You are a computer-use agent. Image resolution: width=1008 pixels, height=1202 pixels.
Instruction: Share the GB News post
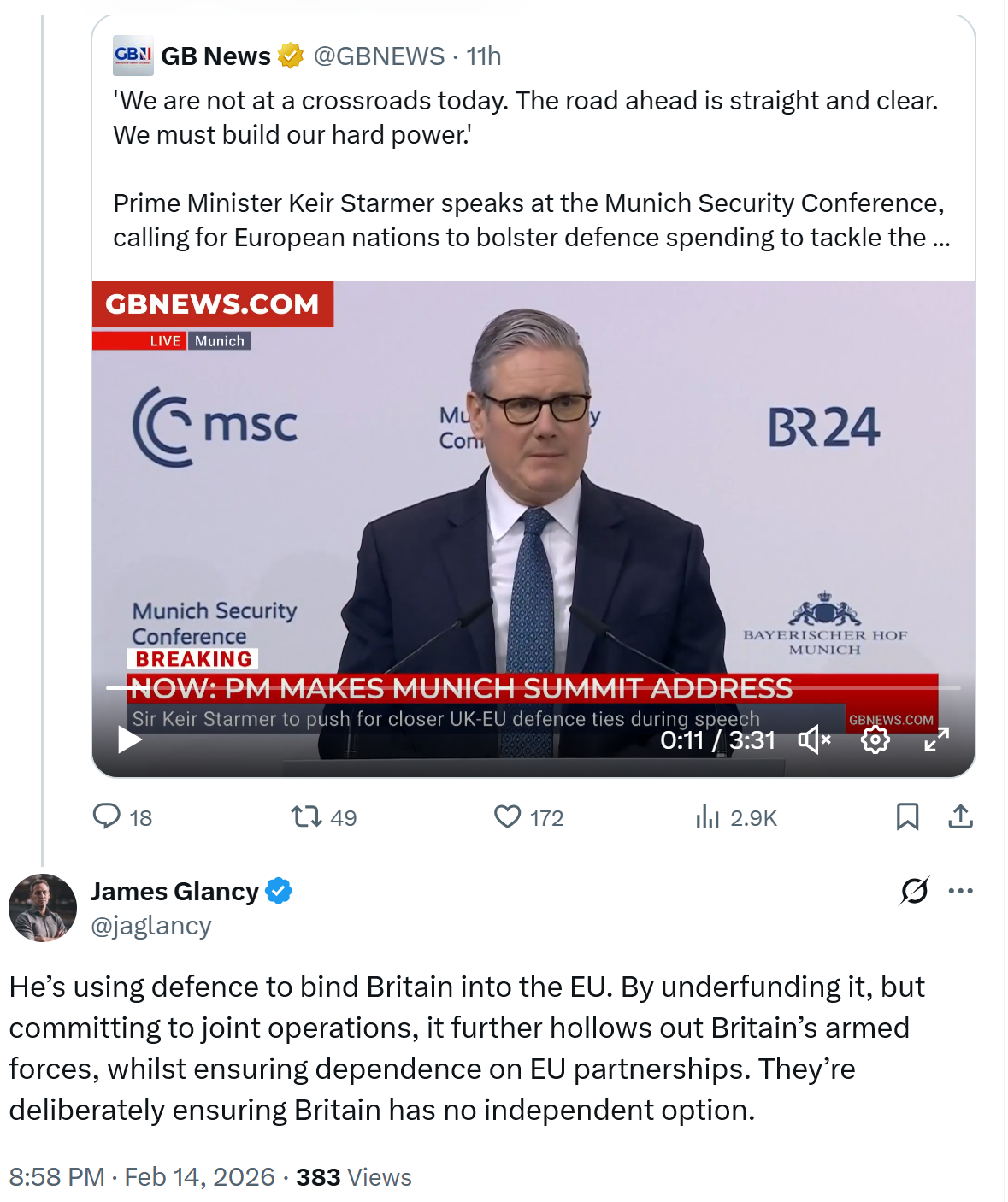click(x=961, y=816)
